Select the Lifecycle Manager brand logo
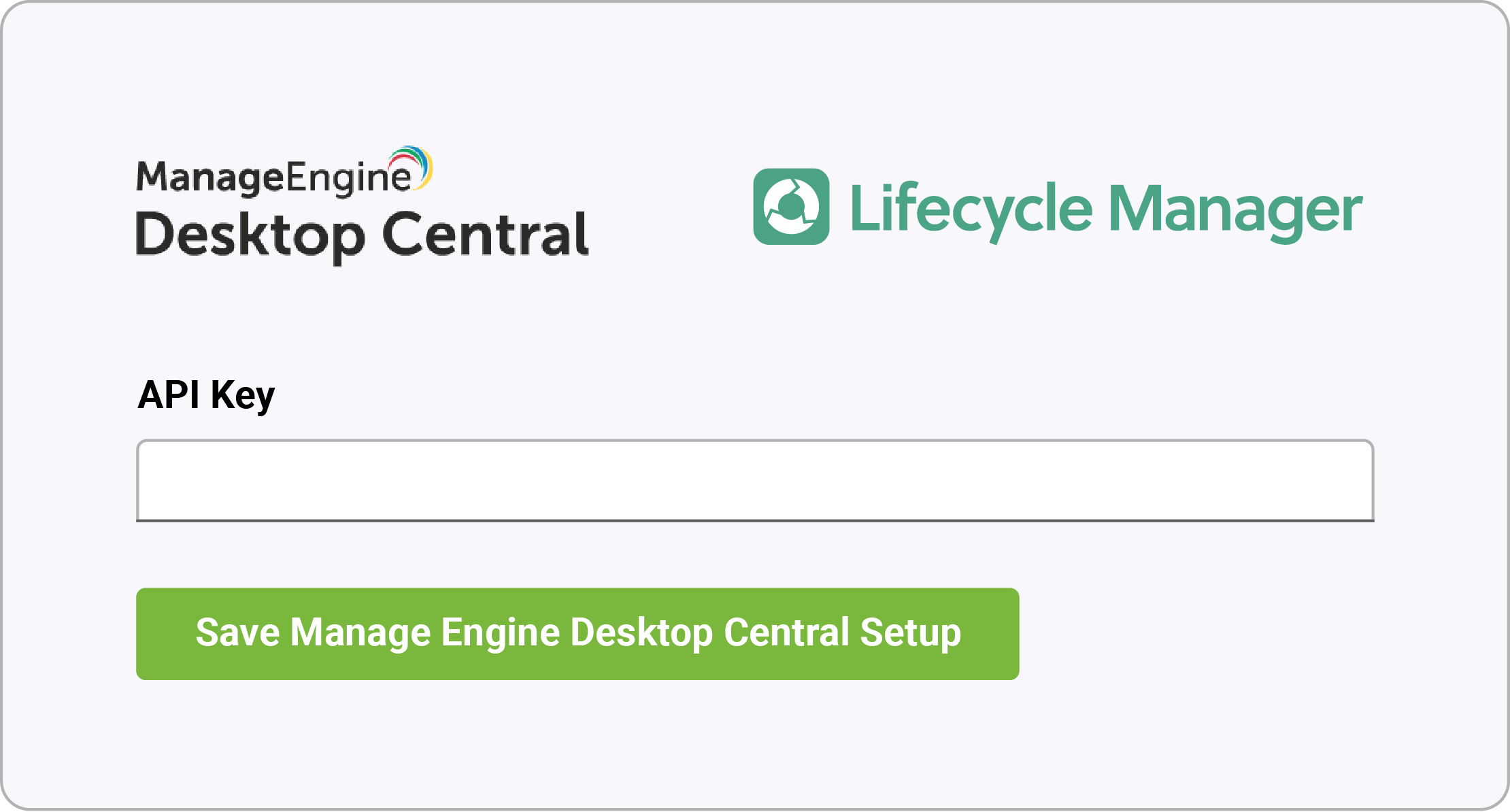1510x812 pixels. (x=1058, y=207)
